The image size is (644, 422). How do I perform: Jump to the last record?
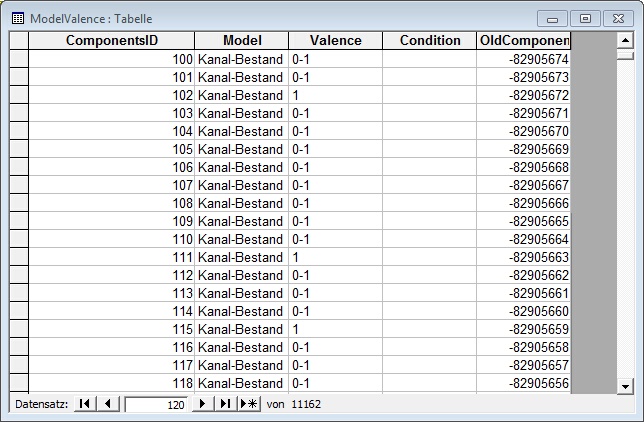[x=225, y=404]
